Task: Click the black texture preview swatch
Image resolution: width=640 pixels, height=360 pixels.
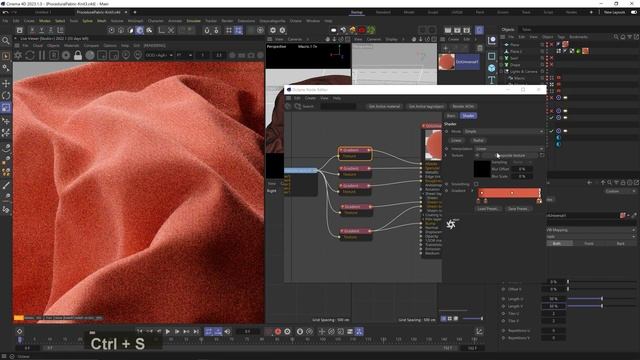Action: tap(482, 169)
